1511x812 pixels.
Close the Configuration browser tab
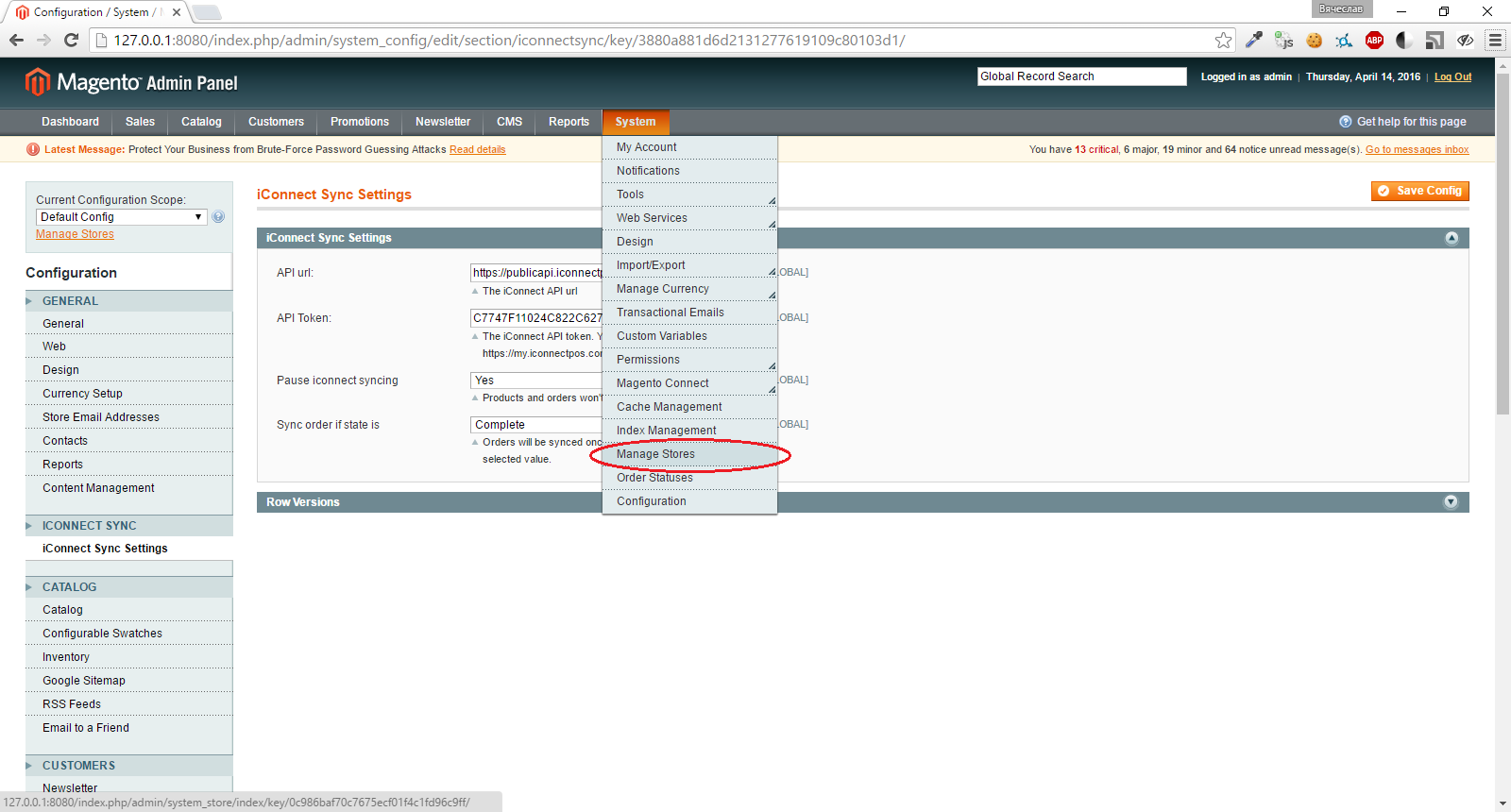click(x=177, y=12)
